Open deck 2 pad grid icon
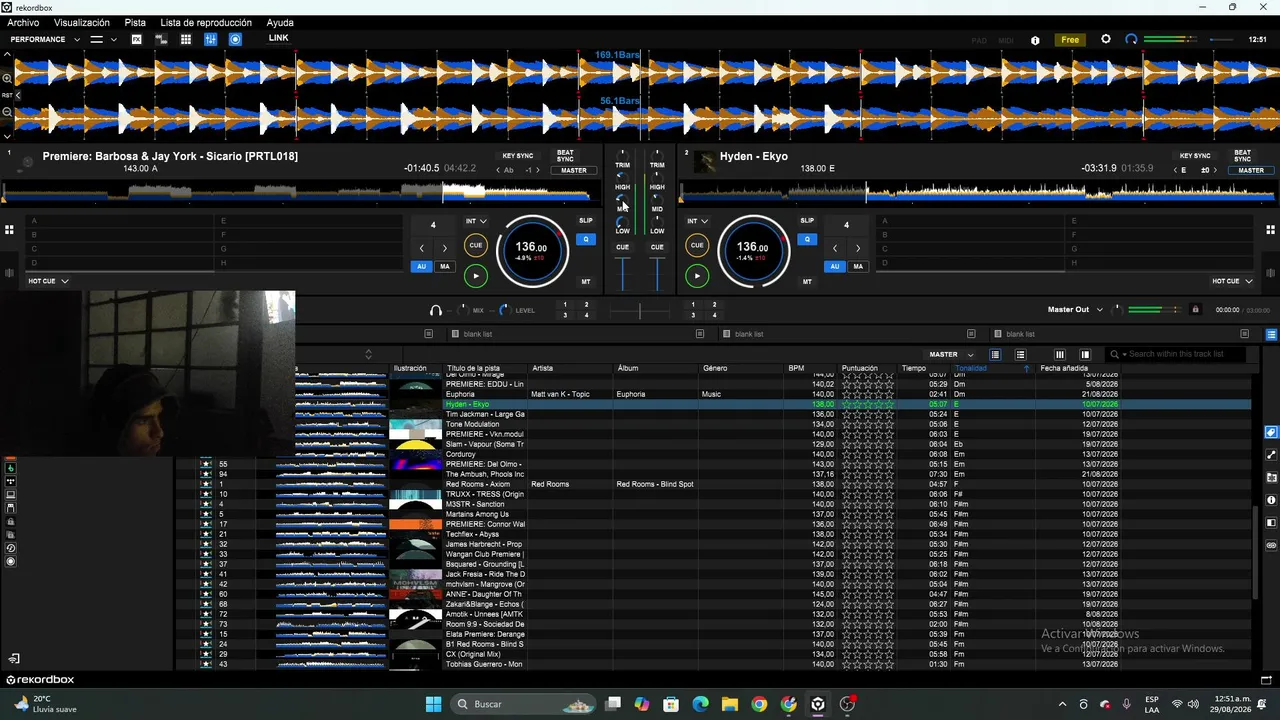Image resolution: width=1280 pixels, height=720 pixels. pos(1271,230)
